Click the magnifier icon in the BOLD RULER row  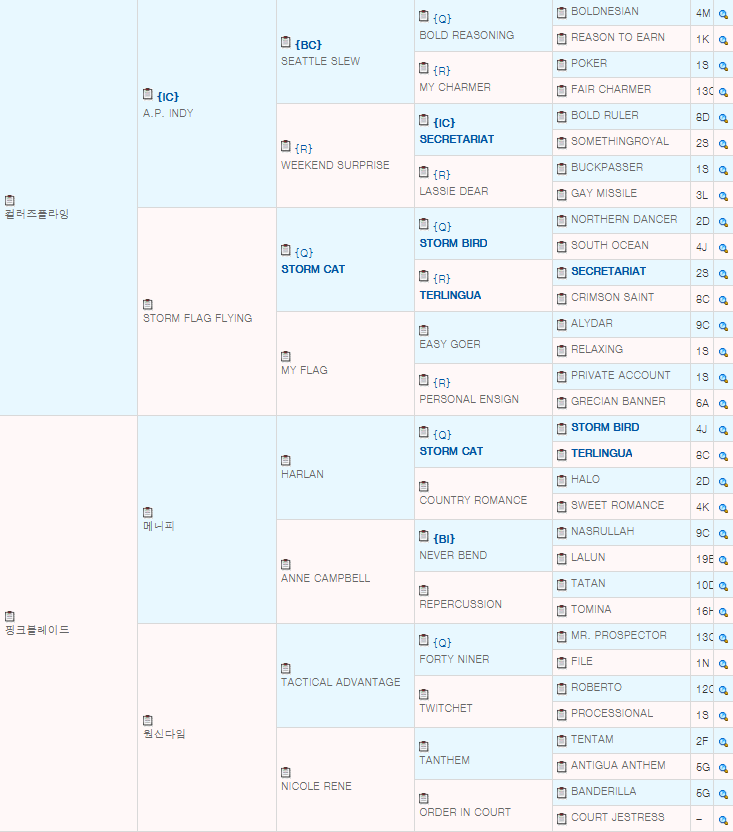[723, 118]
